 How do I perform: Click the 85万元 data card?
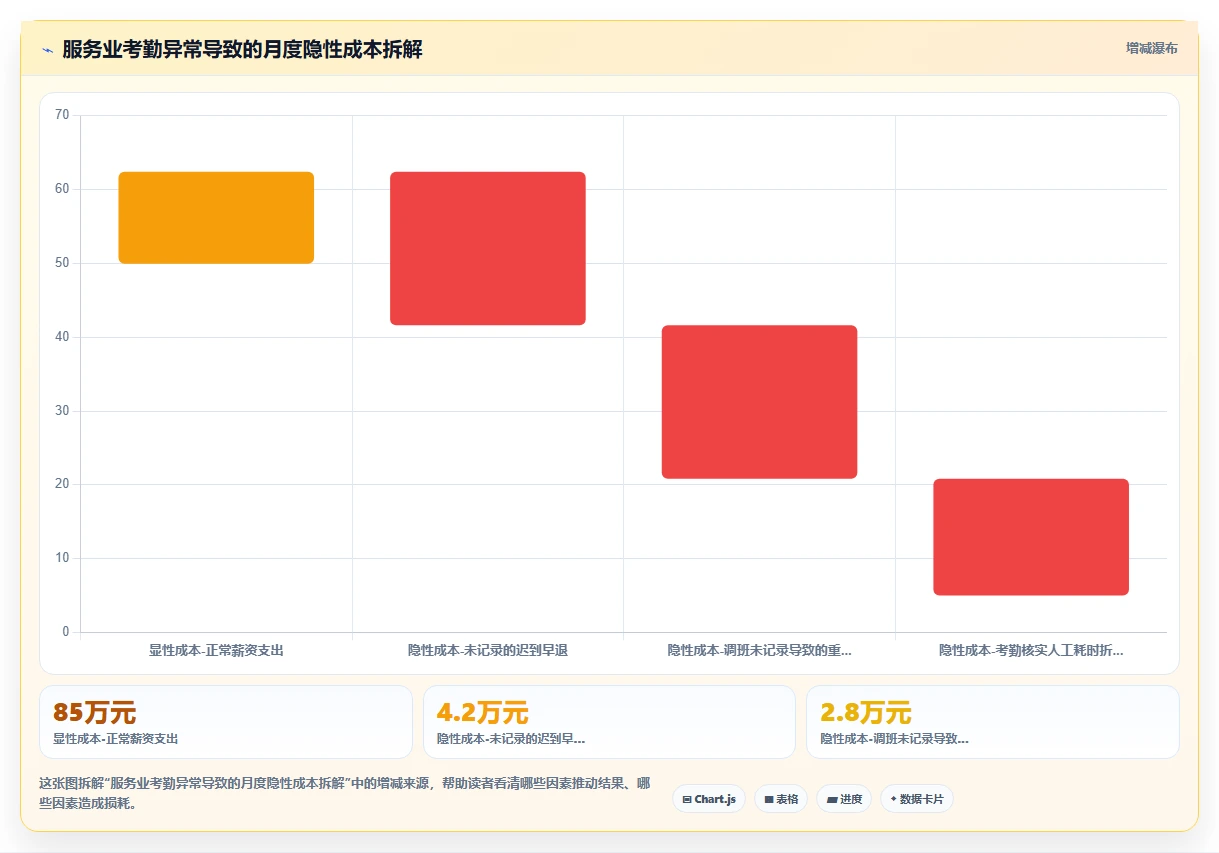coord(226,722)
